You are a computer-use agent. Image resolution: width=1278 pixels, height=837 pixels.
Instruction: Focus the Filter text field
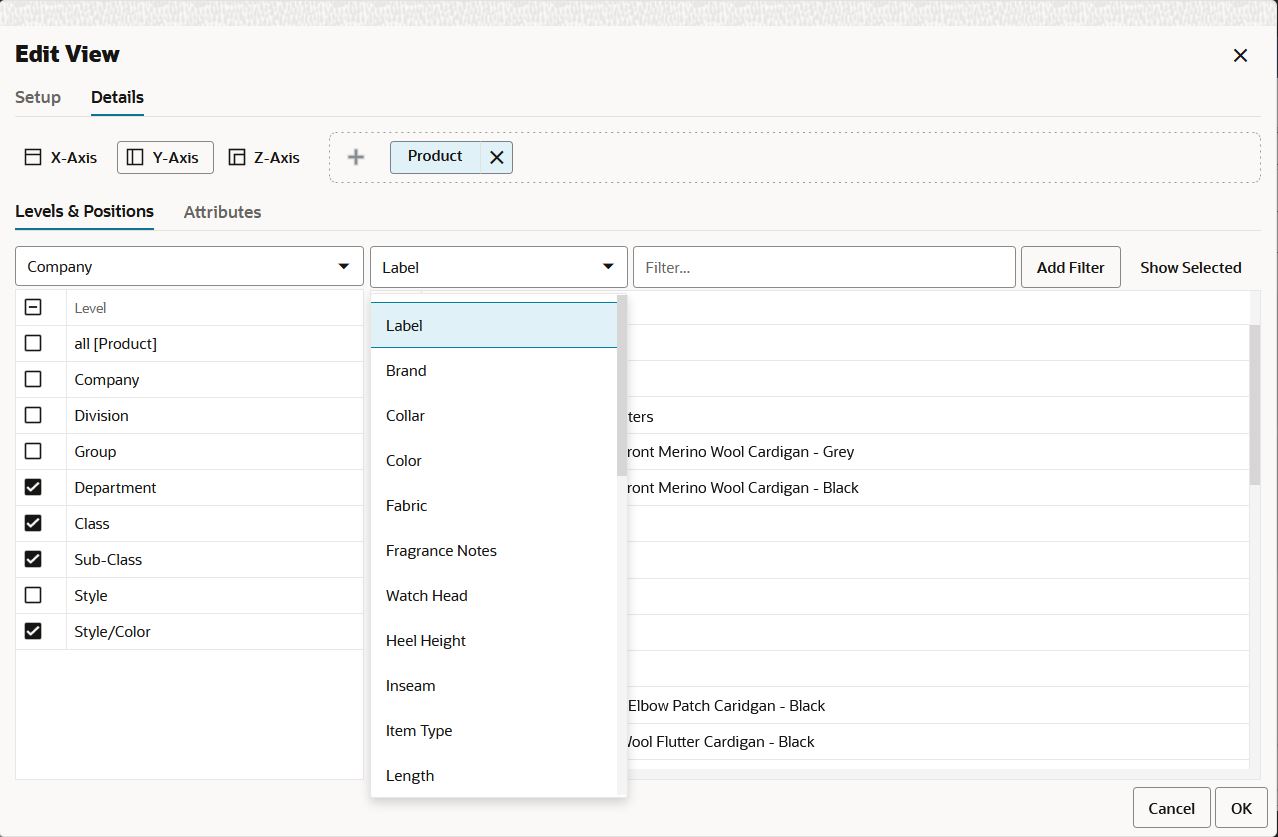click(x=824, y=267)
